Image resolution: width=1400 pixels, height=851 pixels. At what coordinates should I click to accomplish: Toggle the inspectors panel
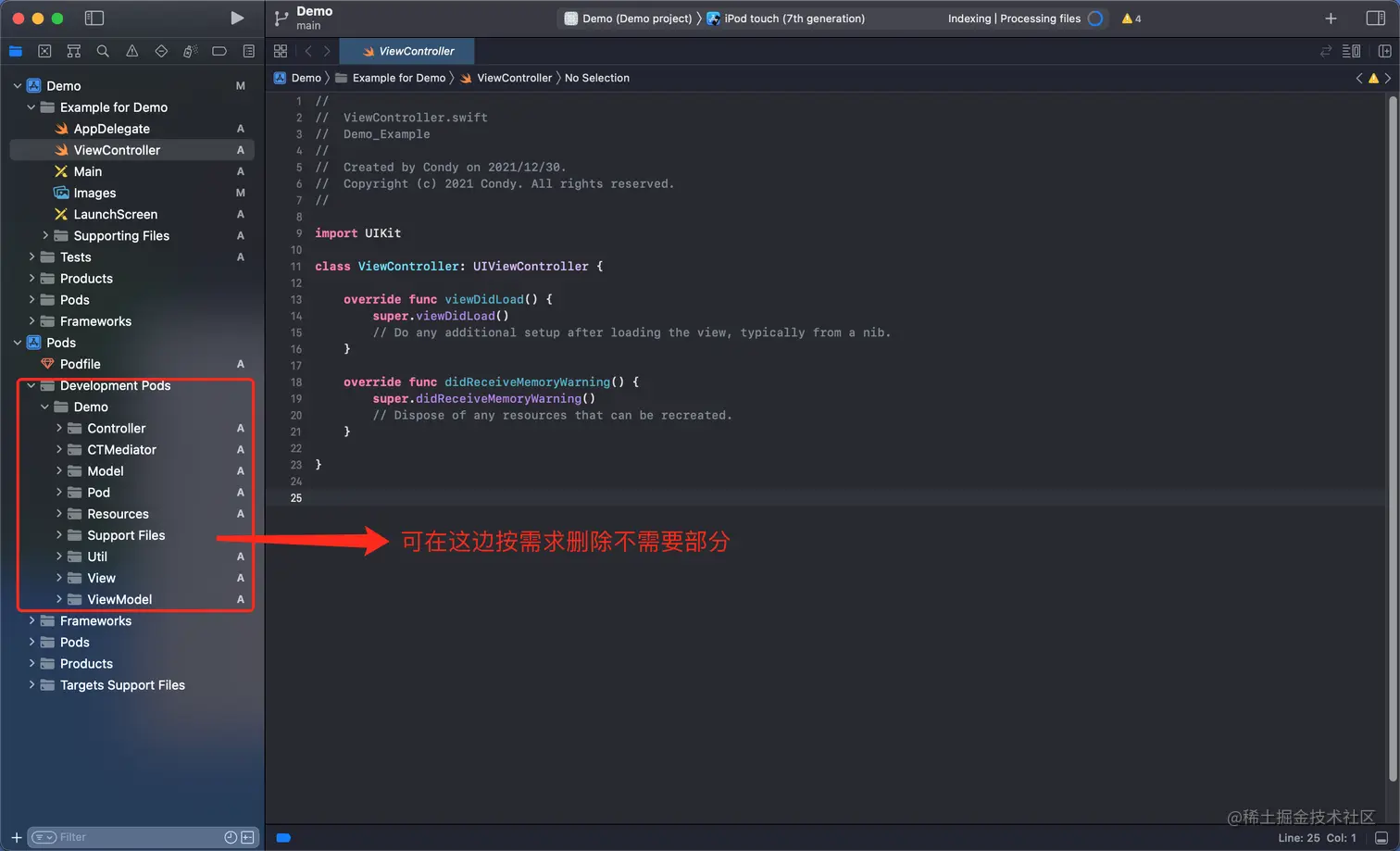coord(1376,18)
